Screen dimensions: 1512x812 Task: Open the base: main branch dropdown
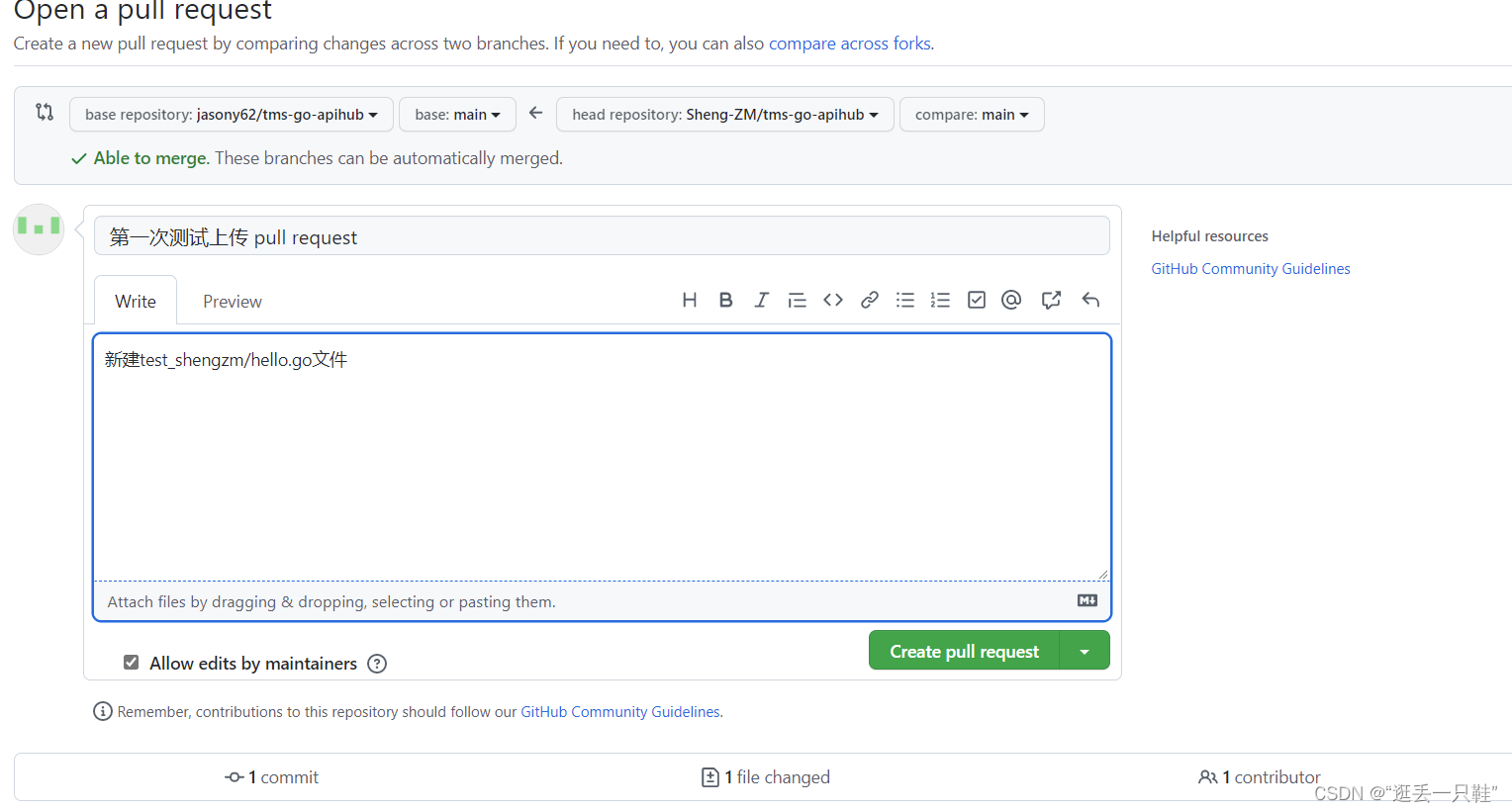pyautogui.click(x=457, y=115)
